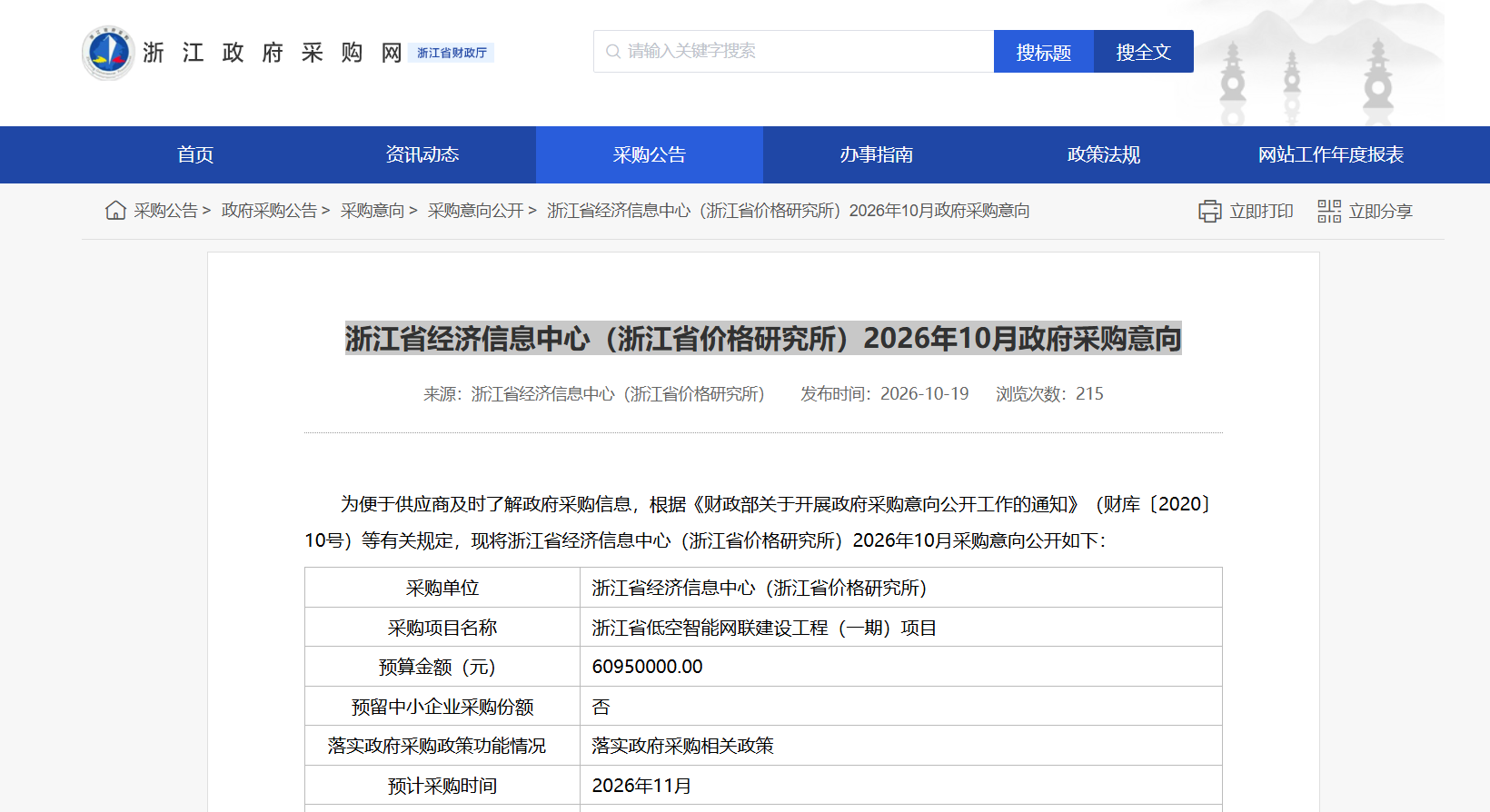Open 网站工作年度报表 navigation item

(x=1331, y=154)
